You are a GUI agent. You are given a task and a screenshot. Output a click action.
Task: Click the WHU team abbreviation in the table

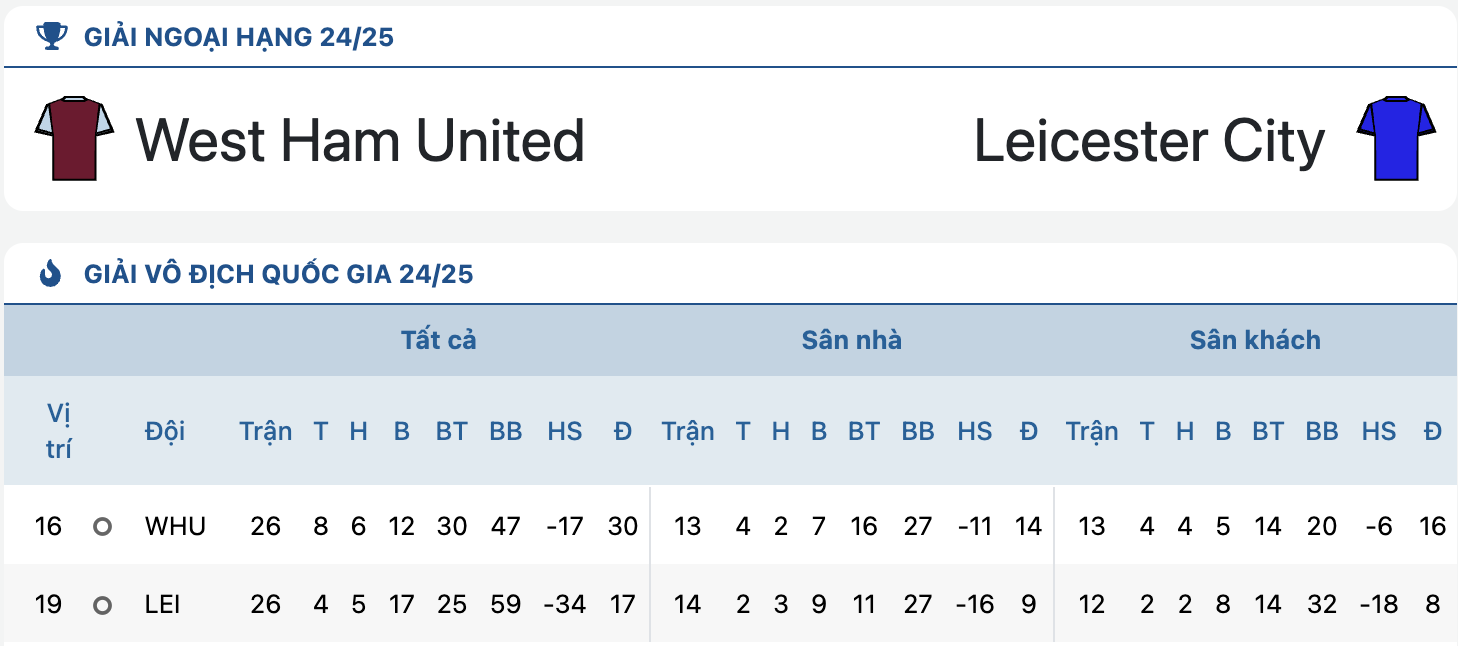175,526
